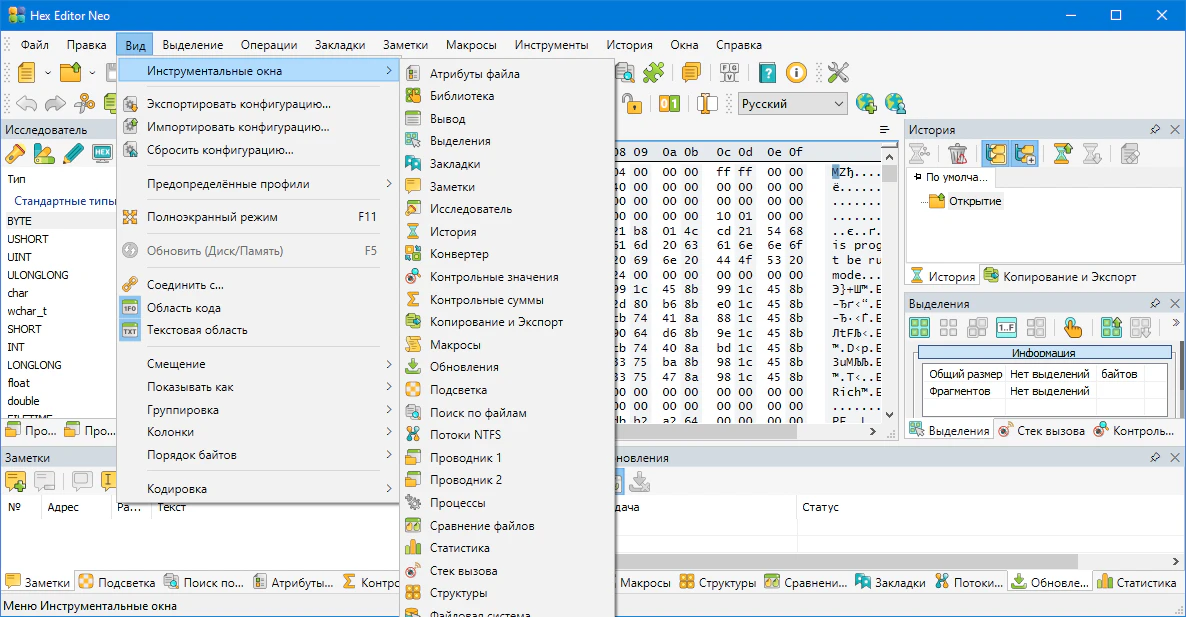Viewport: 1186px width, 617px height.
Task: Select the Открытие entry in История tree
Action: pos(974,201)
